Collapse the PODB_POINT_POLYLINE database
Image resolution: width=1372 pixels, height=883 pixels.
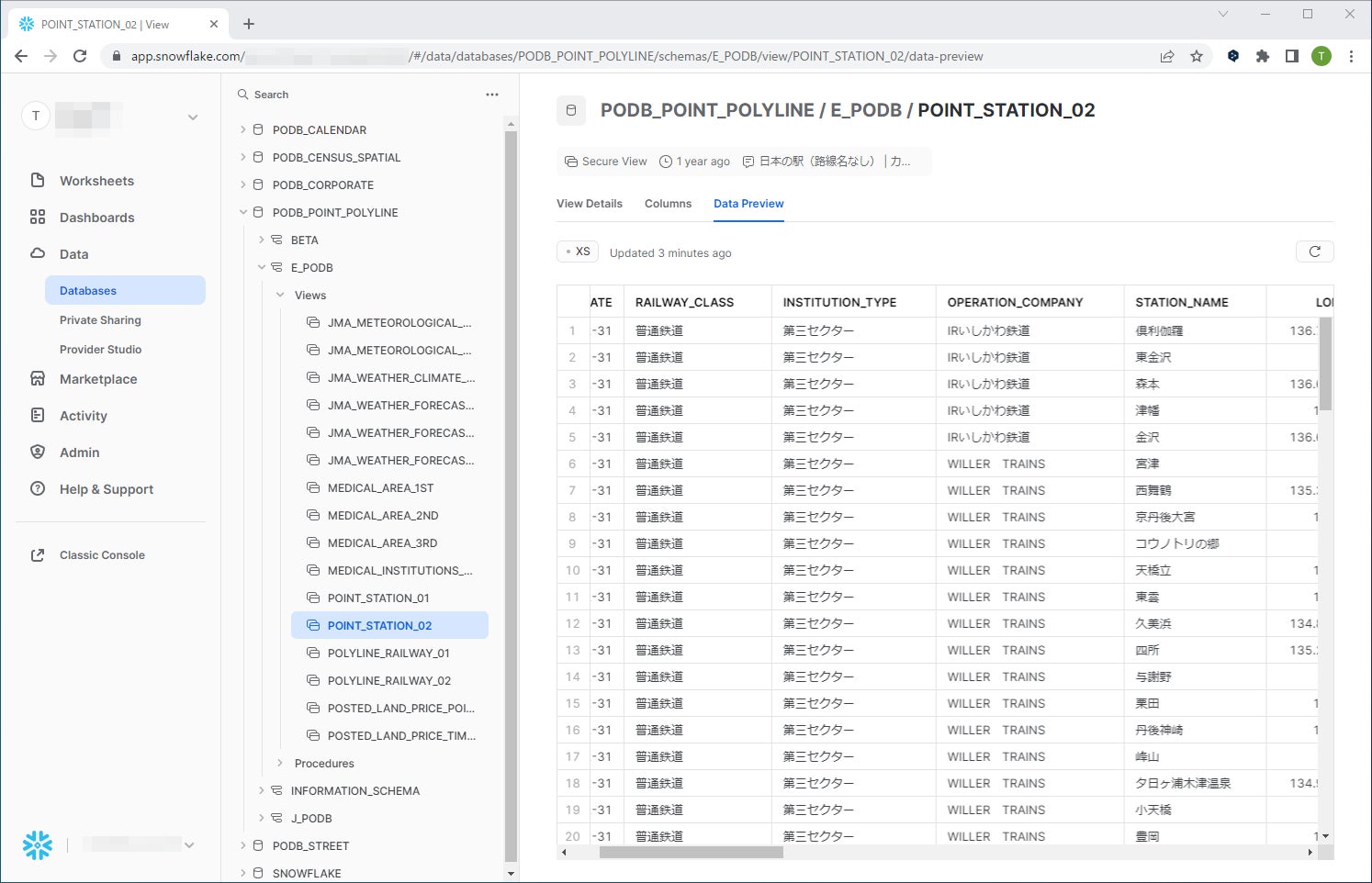point(243,212)
